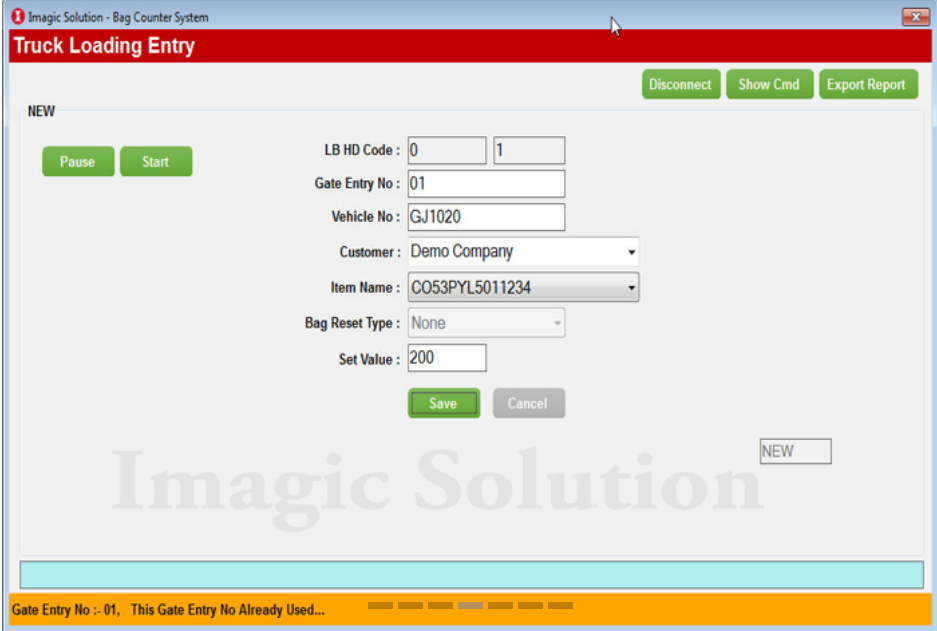This screenshot has width=937, height=631.
Task: Click the NEW status text box
Action: click(795, 452)
